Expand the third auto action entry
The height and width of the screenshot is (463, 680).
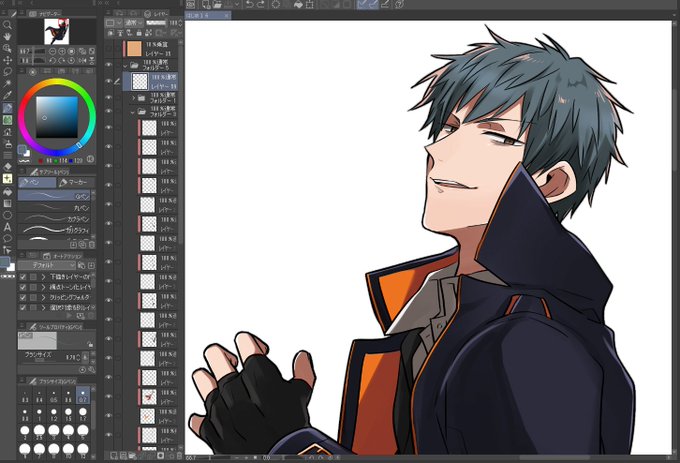click(x=43, y=298)
